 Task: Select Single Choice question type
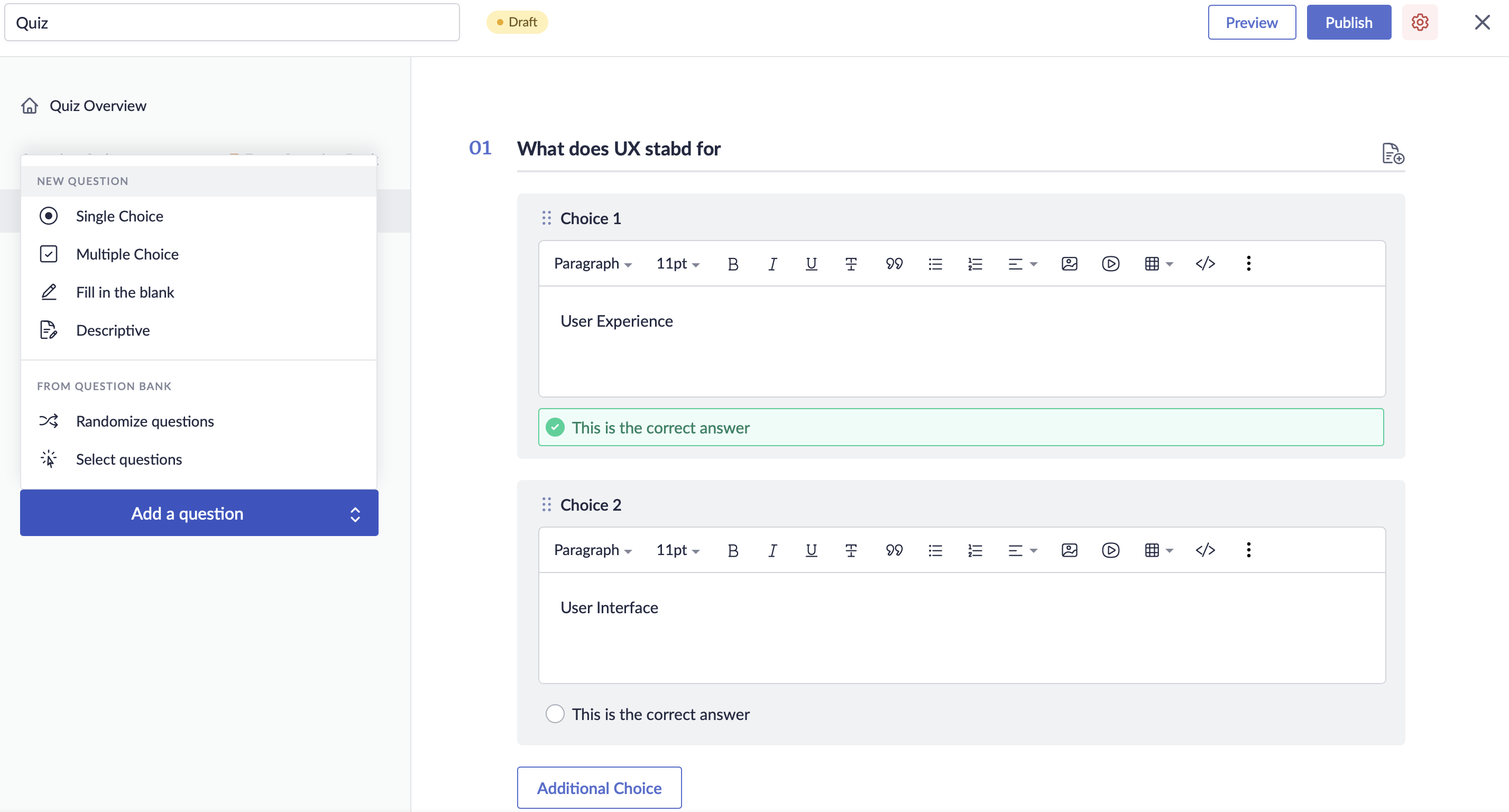(119, 216)
